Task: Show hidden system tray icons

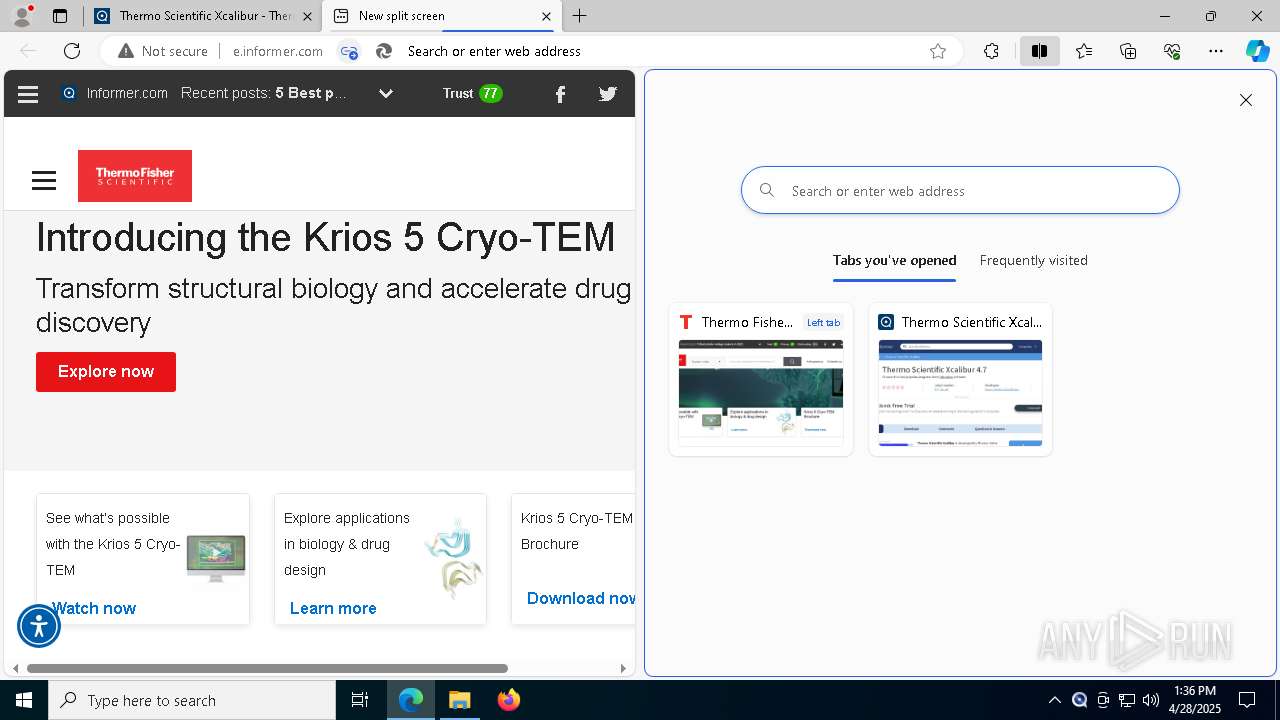Action: coord(1054,700)
